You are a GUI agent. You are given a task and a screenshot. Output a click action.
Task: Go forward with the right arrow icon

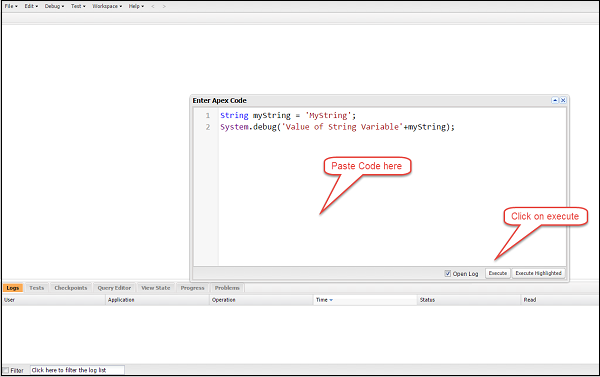(164, 6)
